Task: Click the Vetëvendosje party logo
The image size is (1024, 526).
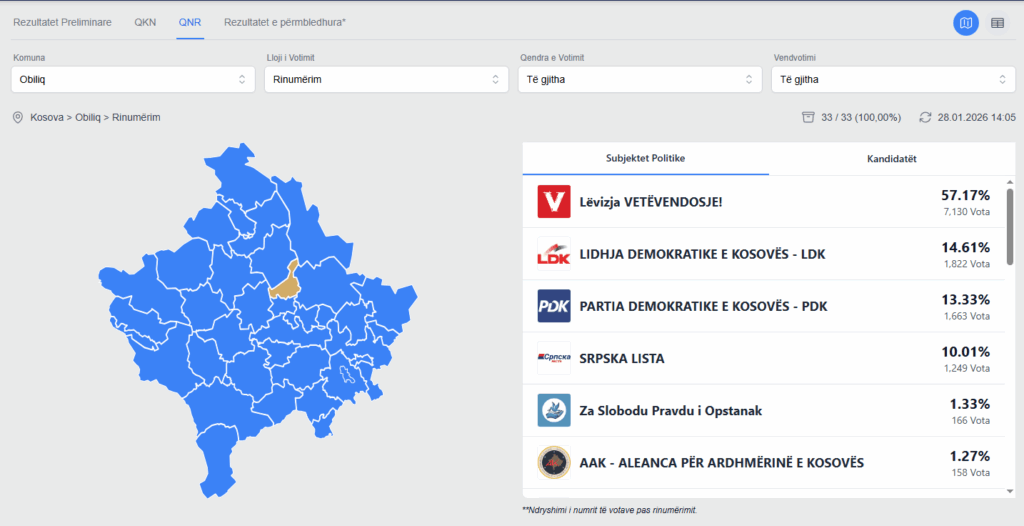Action: (554, 202)
